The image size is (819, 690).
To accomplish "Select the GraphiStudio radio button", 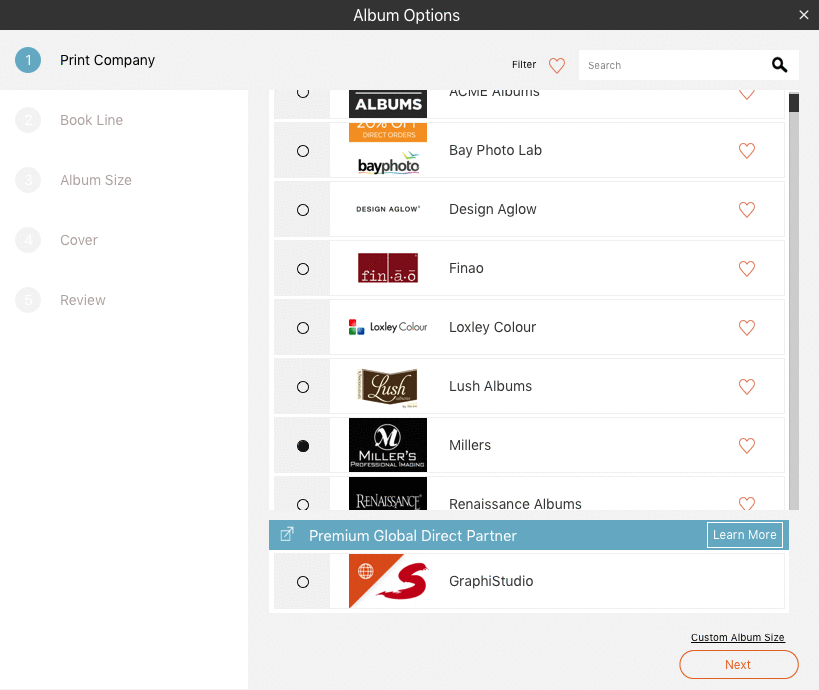I will click(303, 582).
